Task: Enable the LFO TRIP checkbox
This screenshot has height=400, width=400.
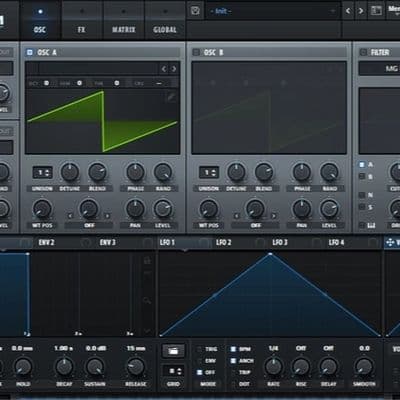Action: click(233, 372)
